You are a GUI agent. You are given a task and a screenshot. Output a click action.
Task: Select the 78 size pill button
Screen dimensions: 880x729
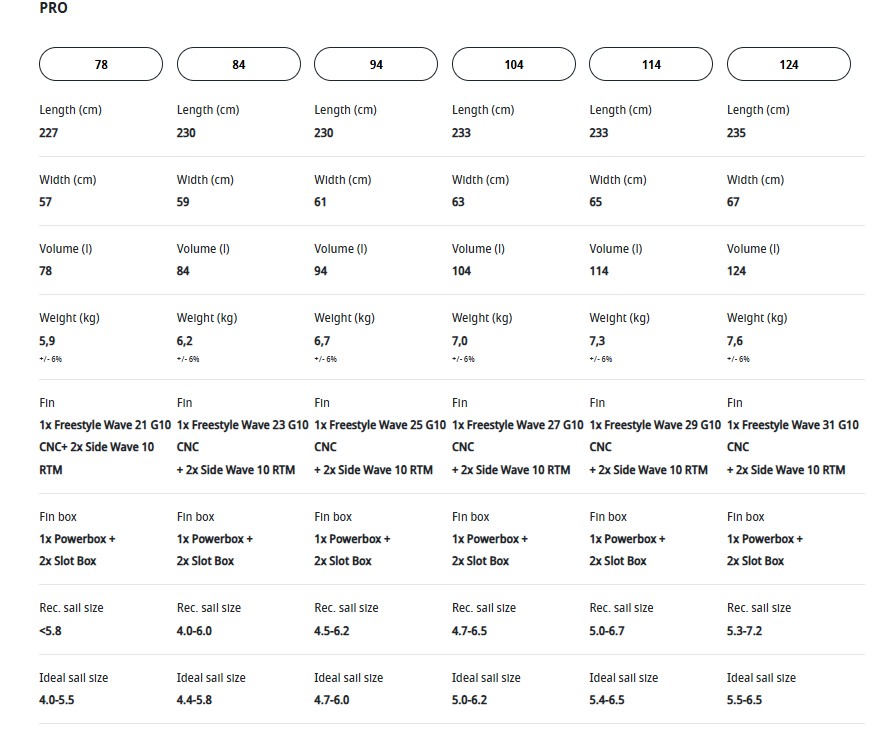click(101, 64)
